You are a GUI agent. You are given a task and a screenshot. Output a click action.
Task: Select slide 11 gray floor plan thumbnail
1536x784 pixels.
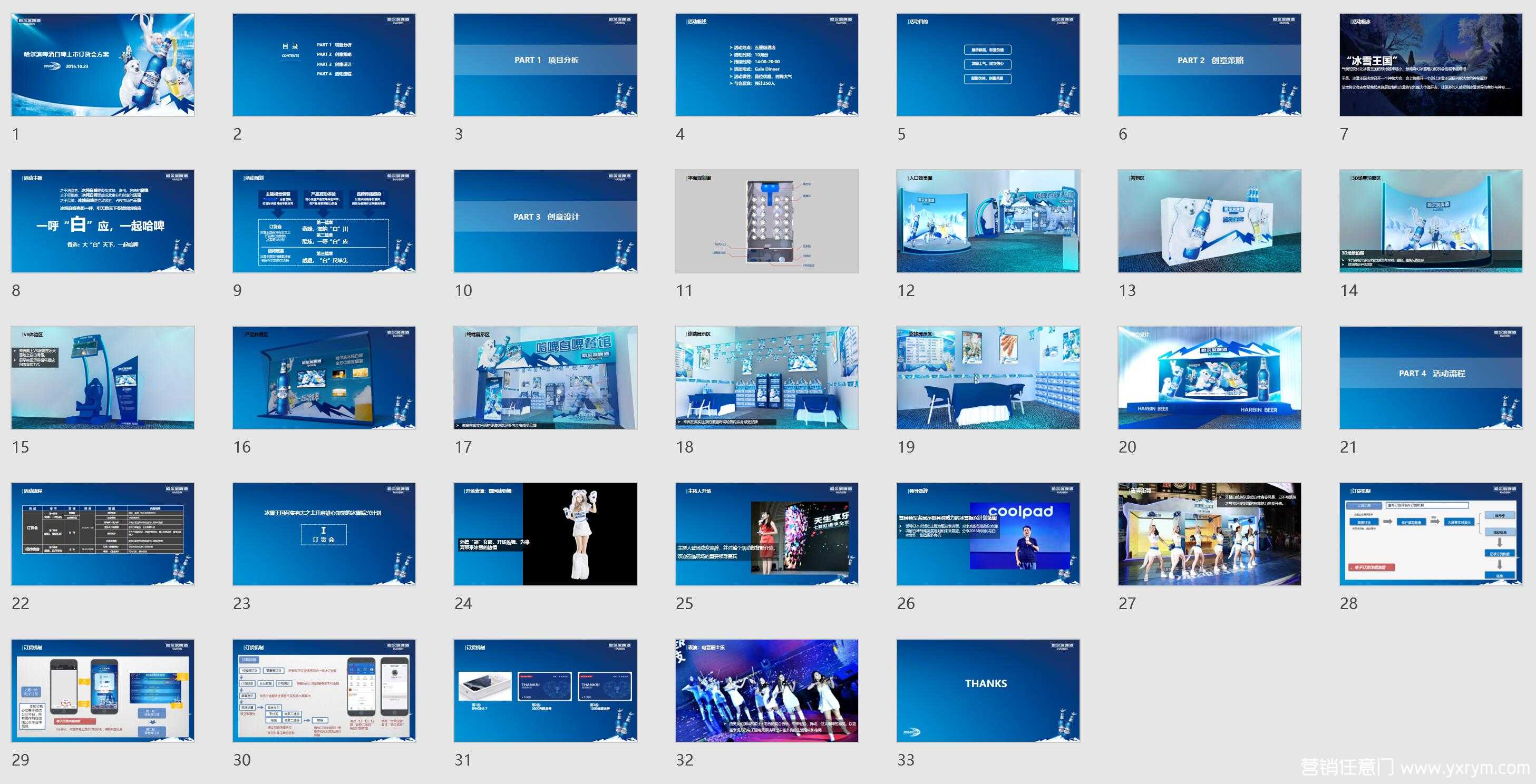pos(767,221)
